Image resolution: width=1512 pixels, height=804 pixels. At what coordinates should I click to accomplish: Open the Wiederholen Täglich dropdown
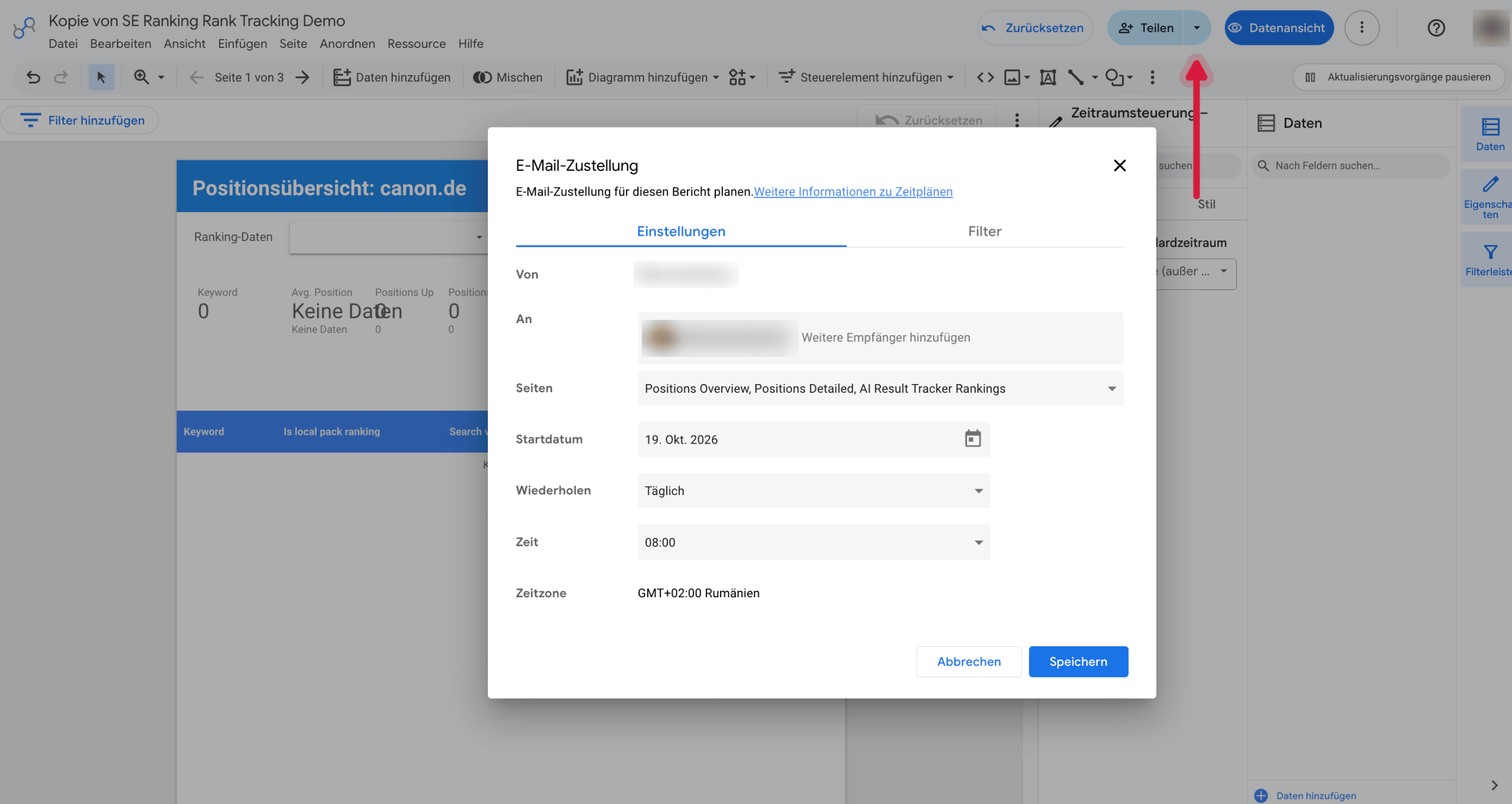point(813,490)
